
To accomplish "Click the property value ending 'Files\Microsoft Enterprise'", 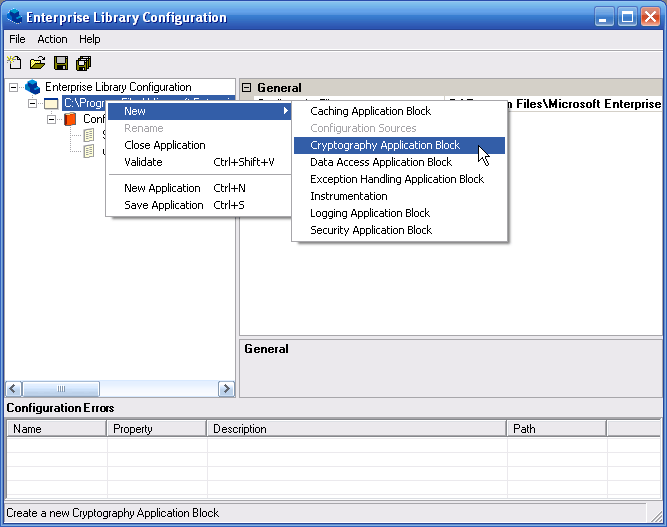I will 585,104.
